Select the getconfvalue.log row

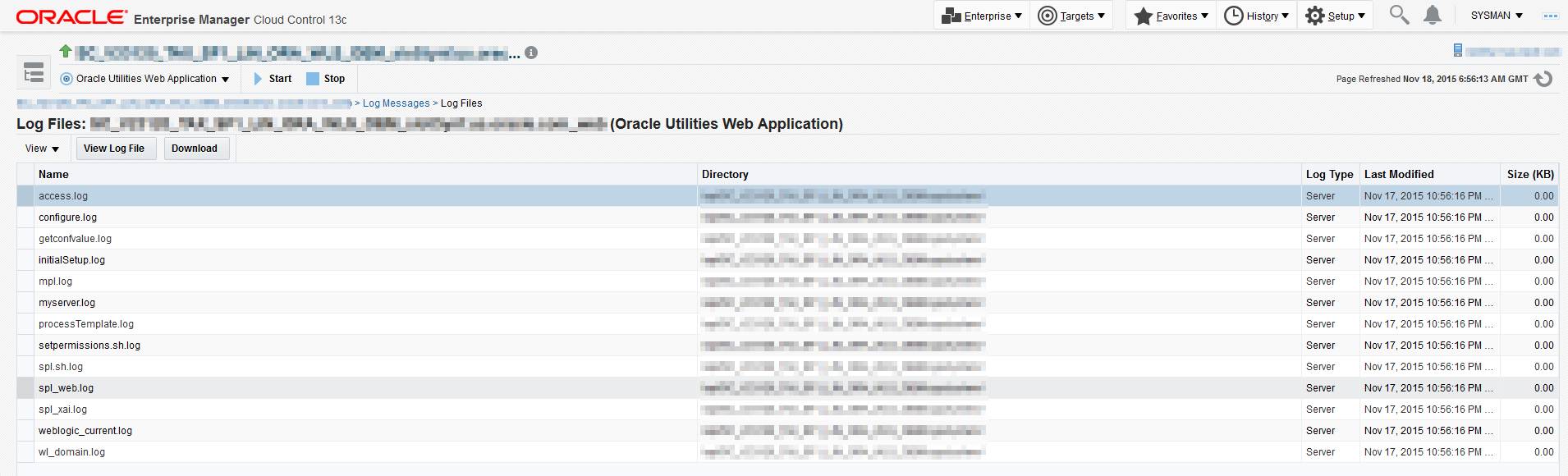point(787,239)
